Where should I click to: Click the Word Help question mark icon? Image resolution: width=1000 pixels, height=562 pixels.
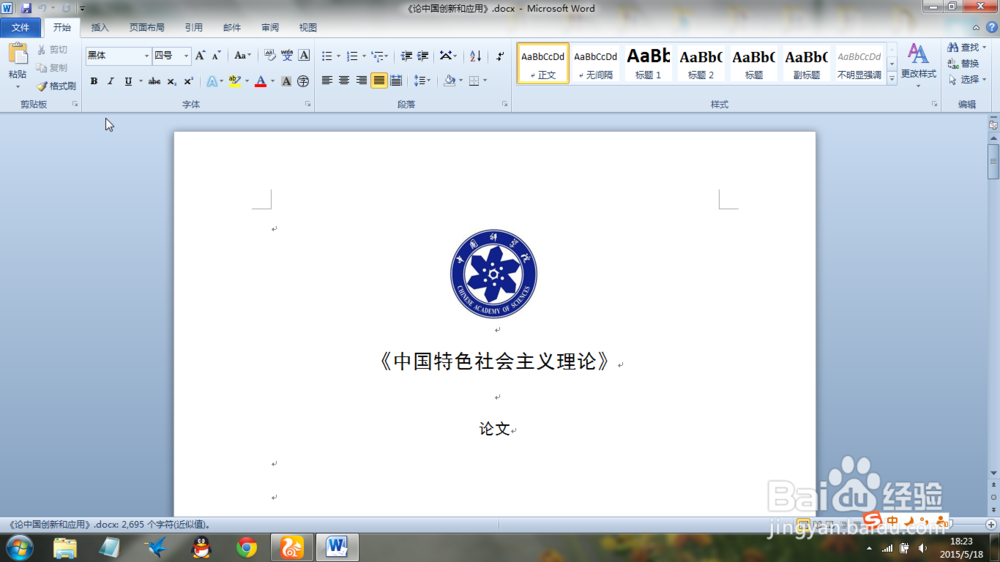[x=992, y=27]
